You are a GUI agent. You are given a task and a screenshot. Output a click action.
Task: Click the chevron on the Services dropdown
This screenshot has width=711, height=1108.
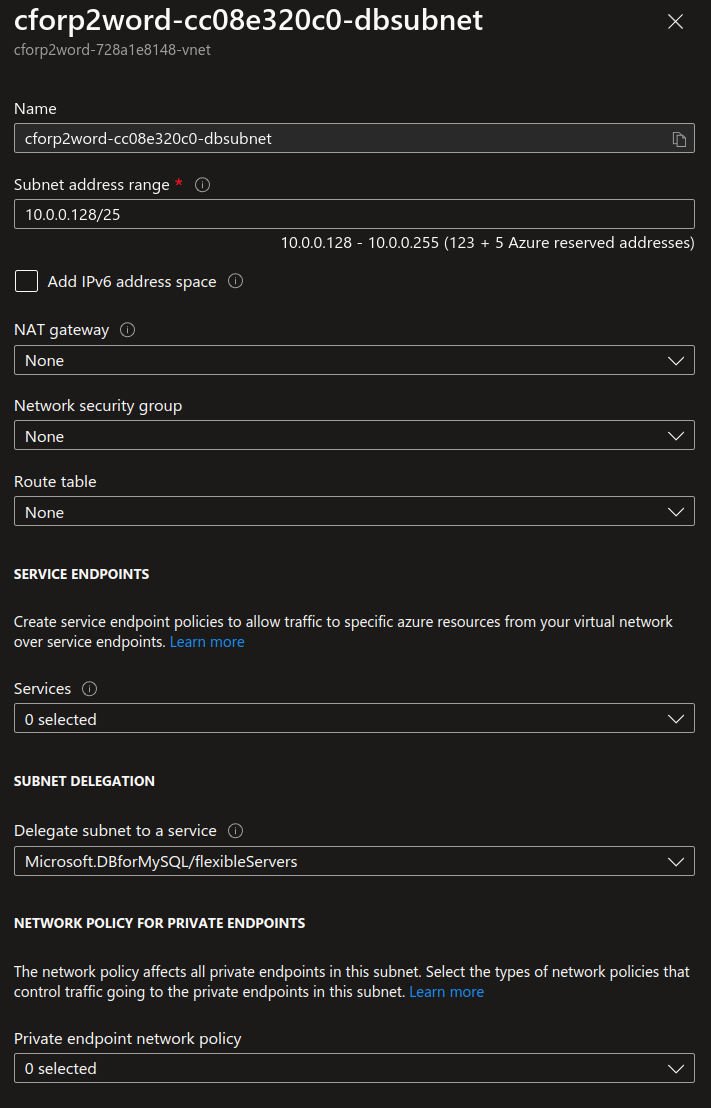click(677, 718)
